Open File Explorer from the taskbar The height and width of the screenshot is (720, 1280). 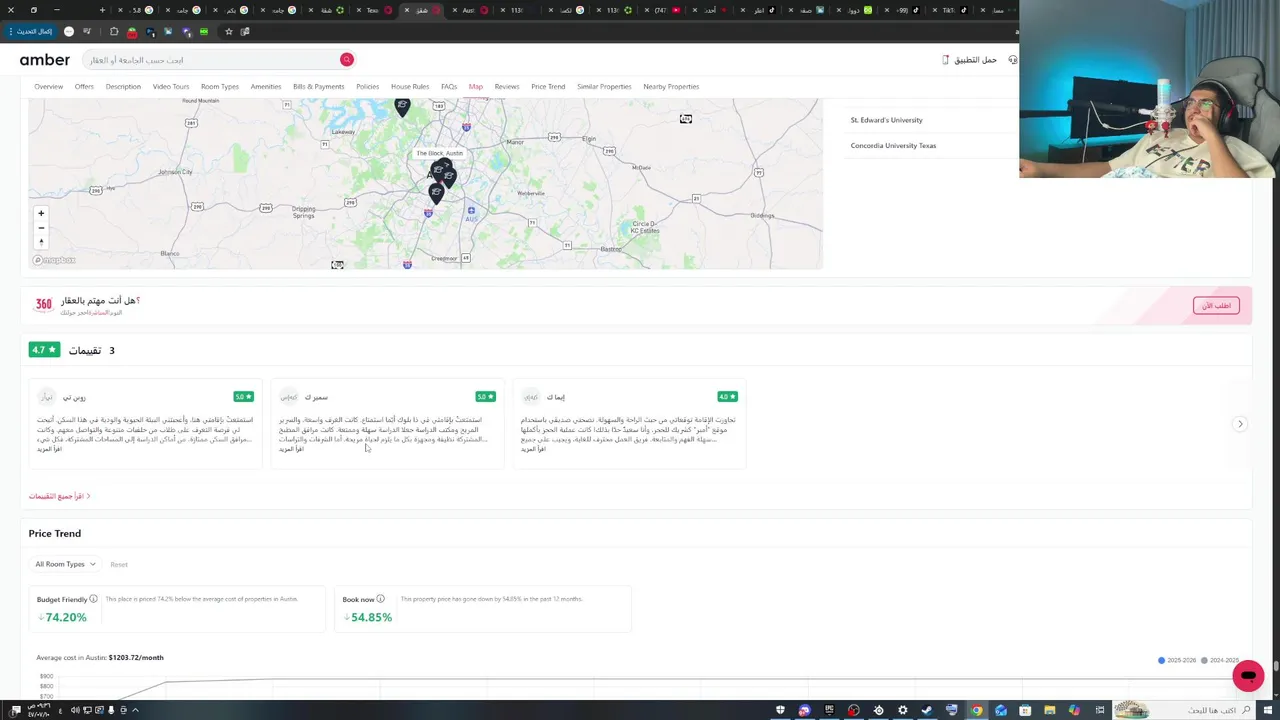(1049, 710)
